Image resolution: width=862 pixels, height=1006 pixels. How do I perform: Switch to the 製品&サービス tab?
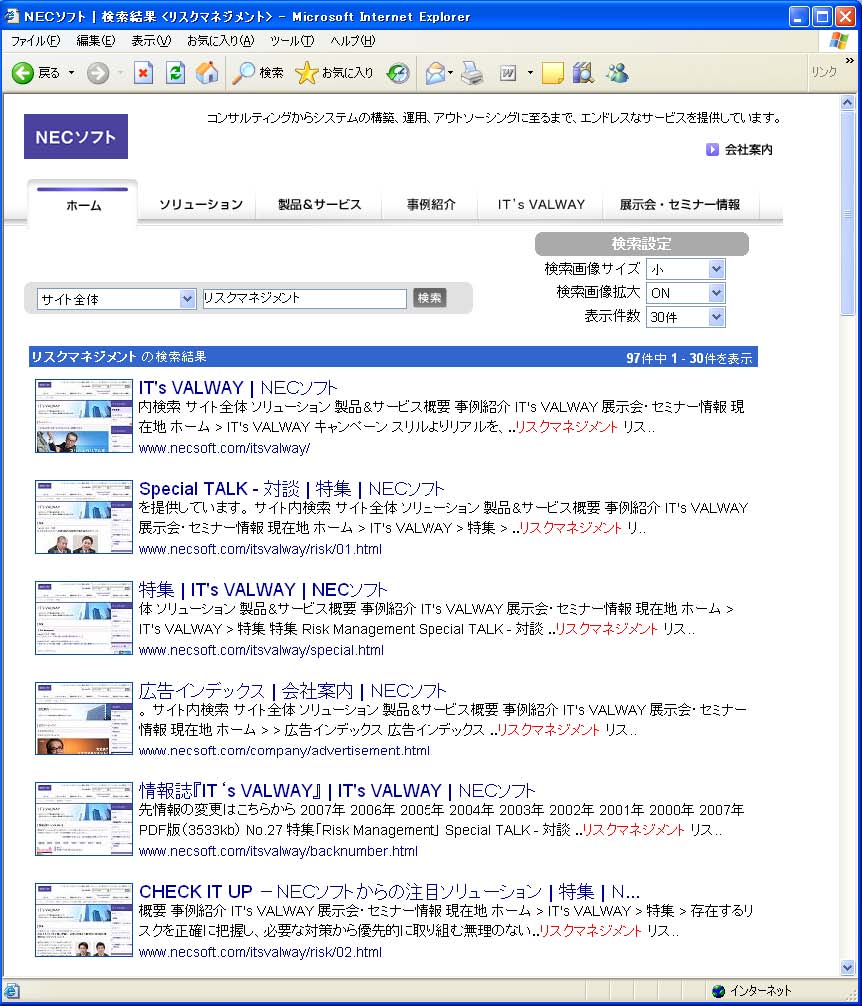(x=319, y=205)
